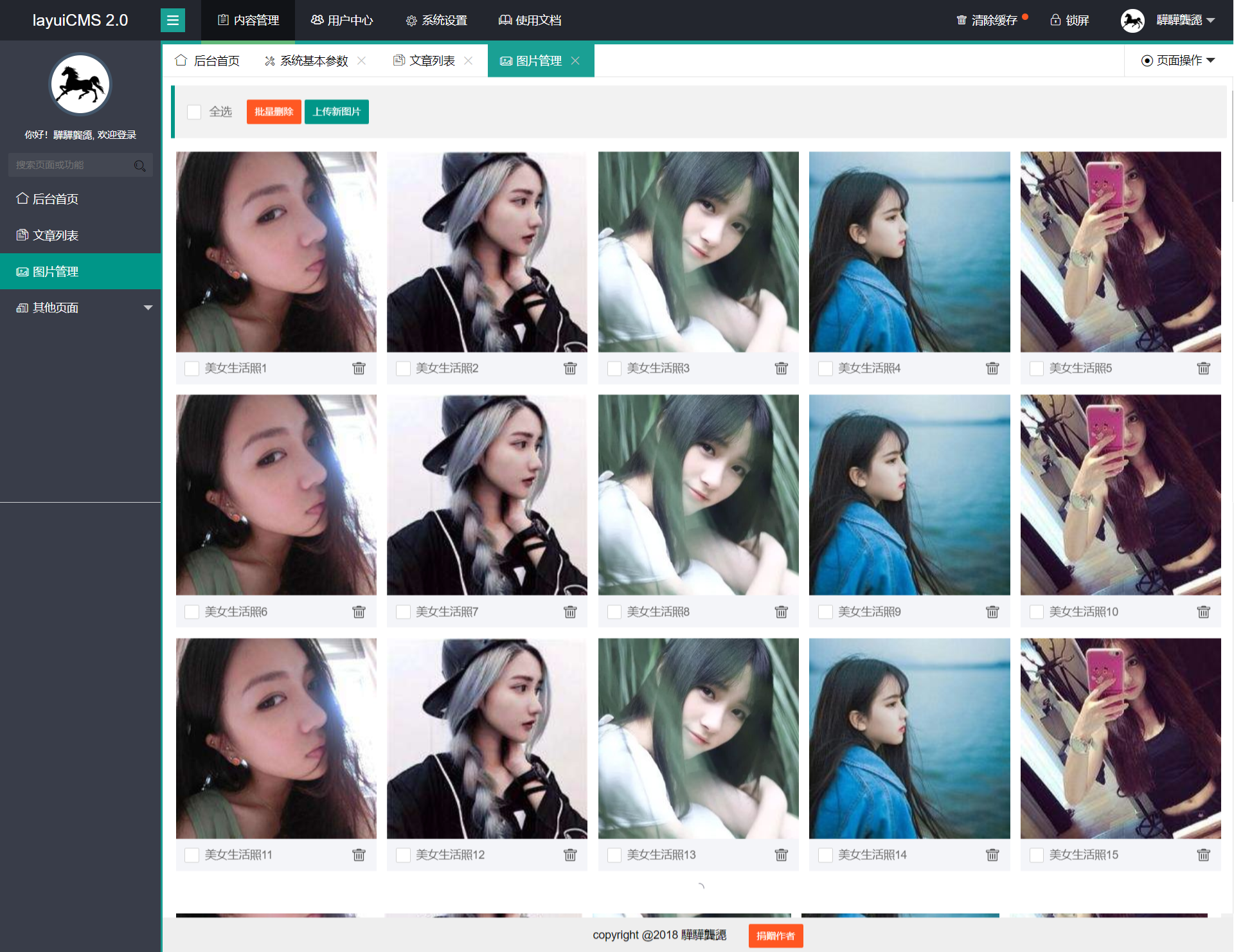Image resolution: width=1234 pixels, height=952 pixels.
Task: Click 清除缓存 trash icon in header
Action: tap(961, 21)
